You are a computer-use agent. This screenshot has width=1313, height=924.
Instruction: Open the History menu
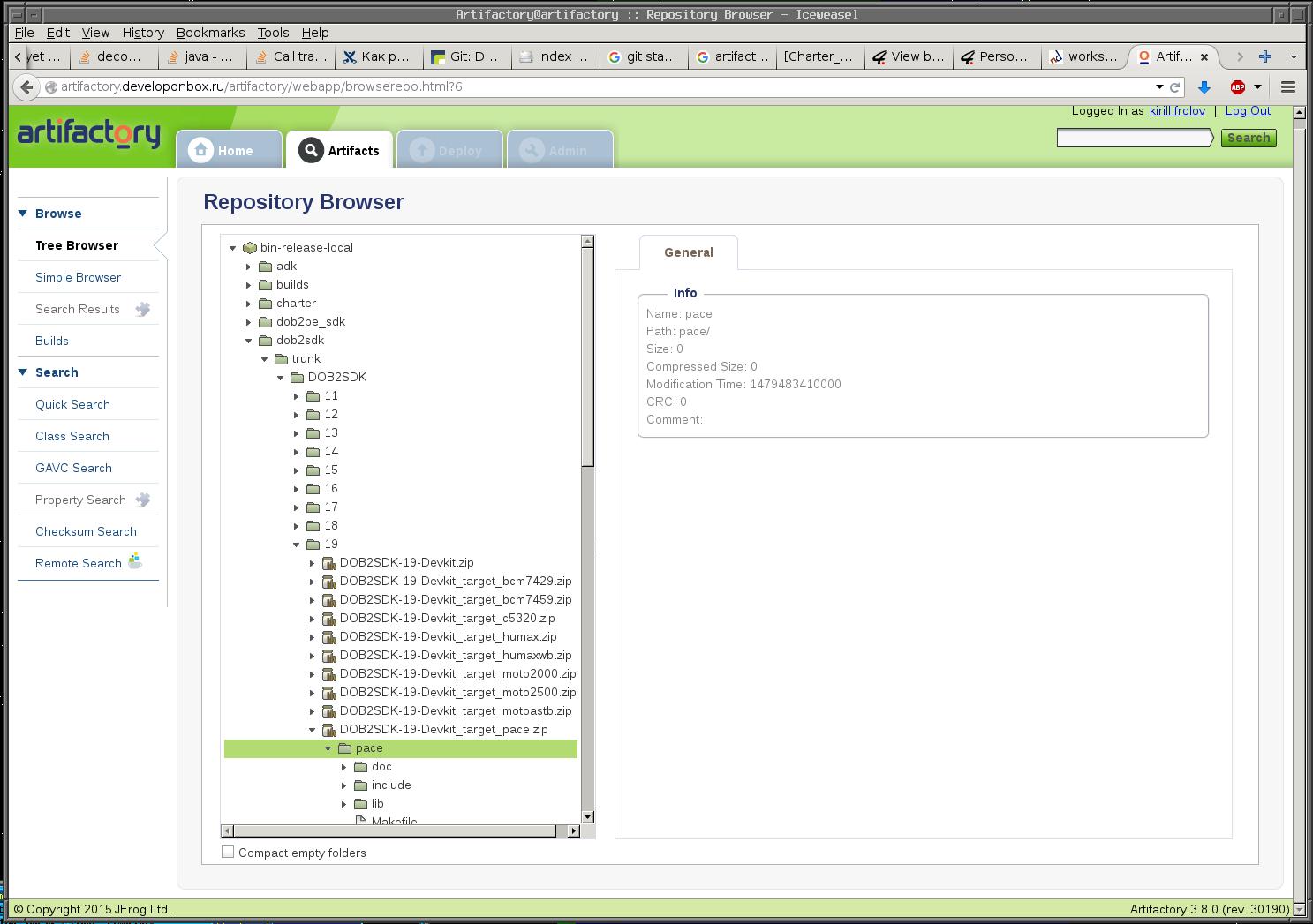(x=143, y=33)
